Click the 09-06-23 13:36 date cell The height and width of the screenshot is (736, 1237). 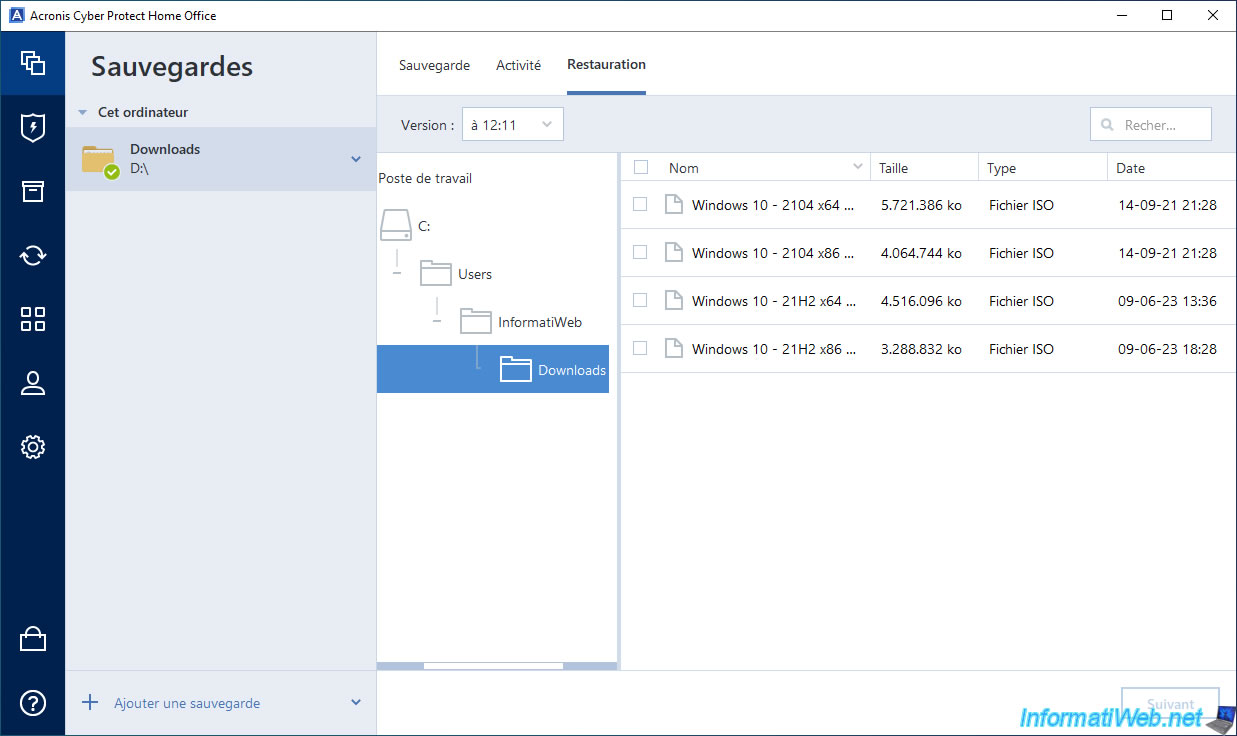[x=1167, y=301]
